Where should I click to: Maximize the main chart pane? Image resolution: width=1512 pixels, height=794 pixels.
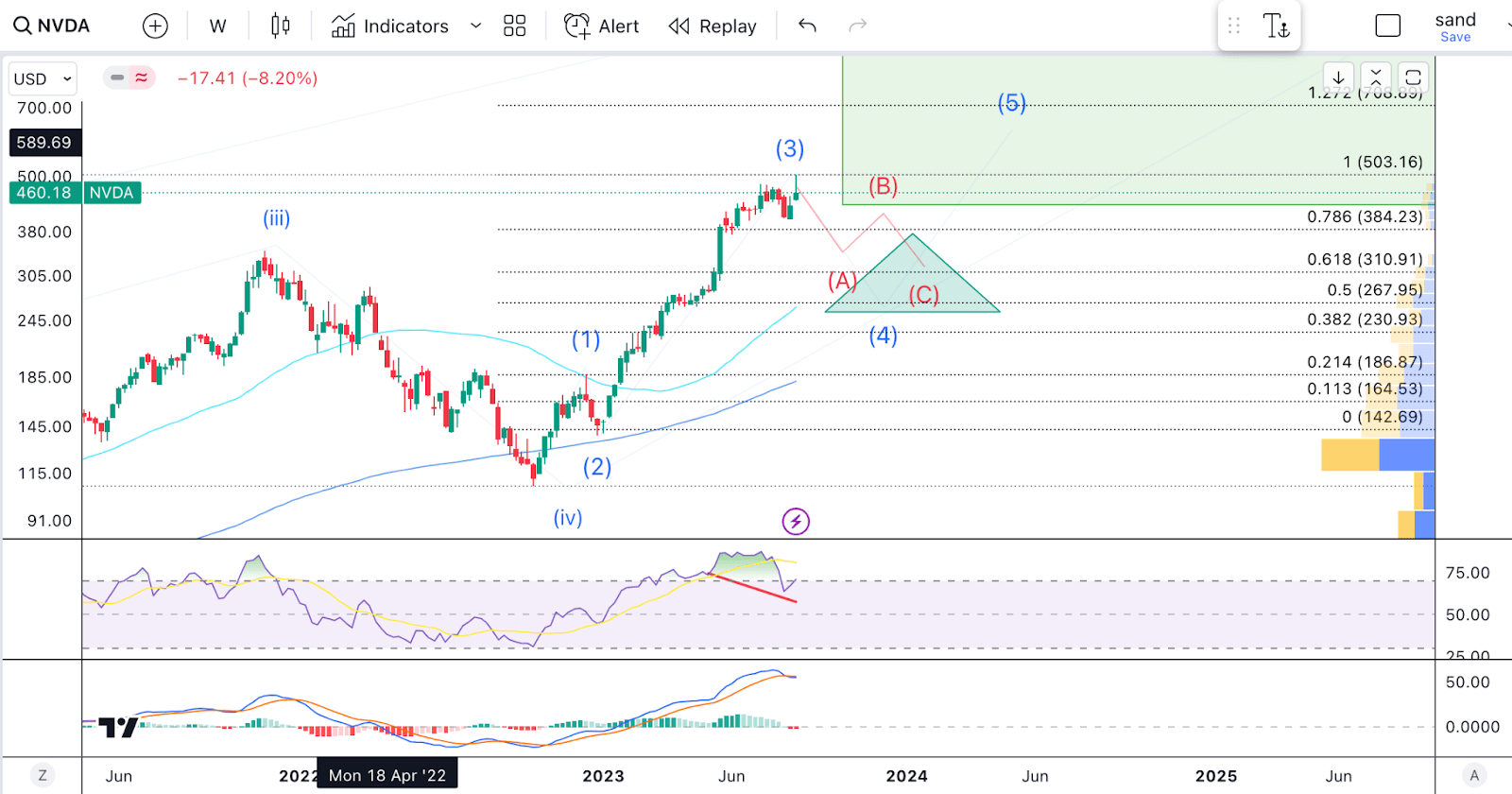[x=1413, y=78]
